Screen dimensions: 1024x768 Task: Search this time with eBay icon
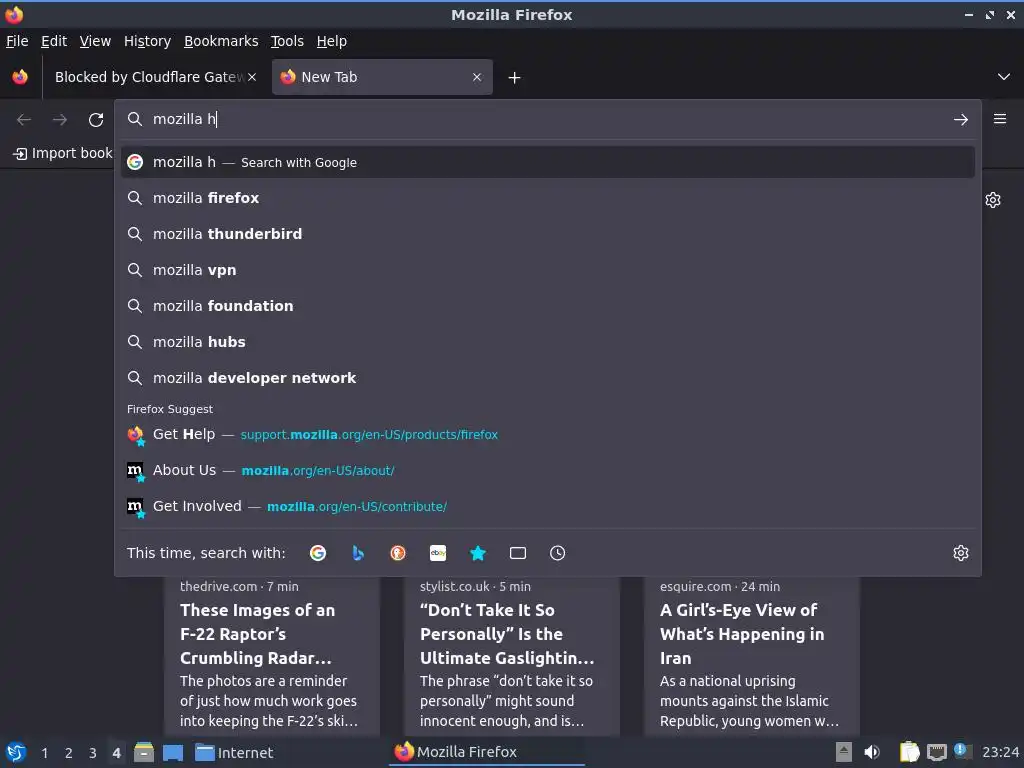[x=438, y=553]
